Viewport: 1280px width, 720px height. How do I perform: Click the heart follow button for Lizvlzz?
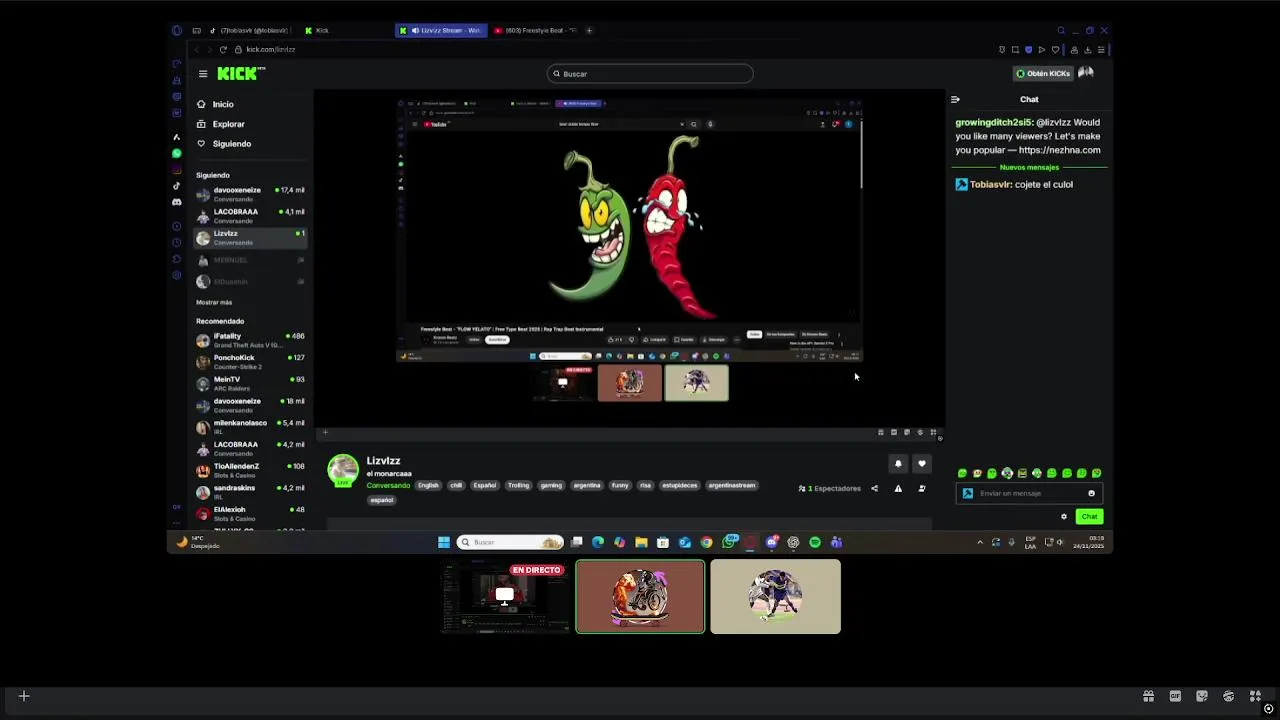(922, 463)
